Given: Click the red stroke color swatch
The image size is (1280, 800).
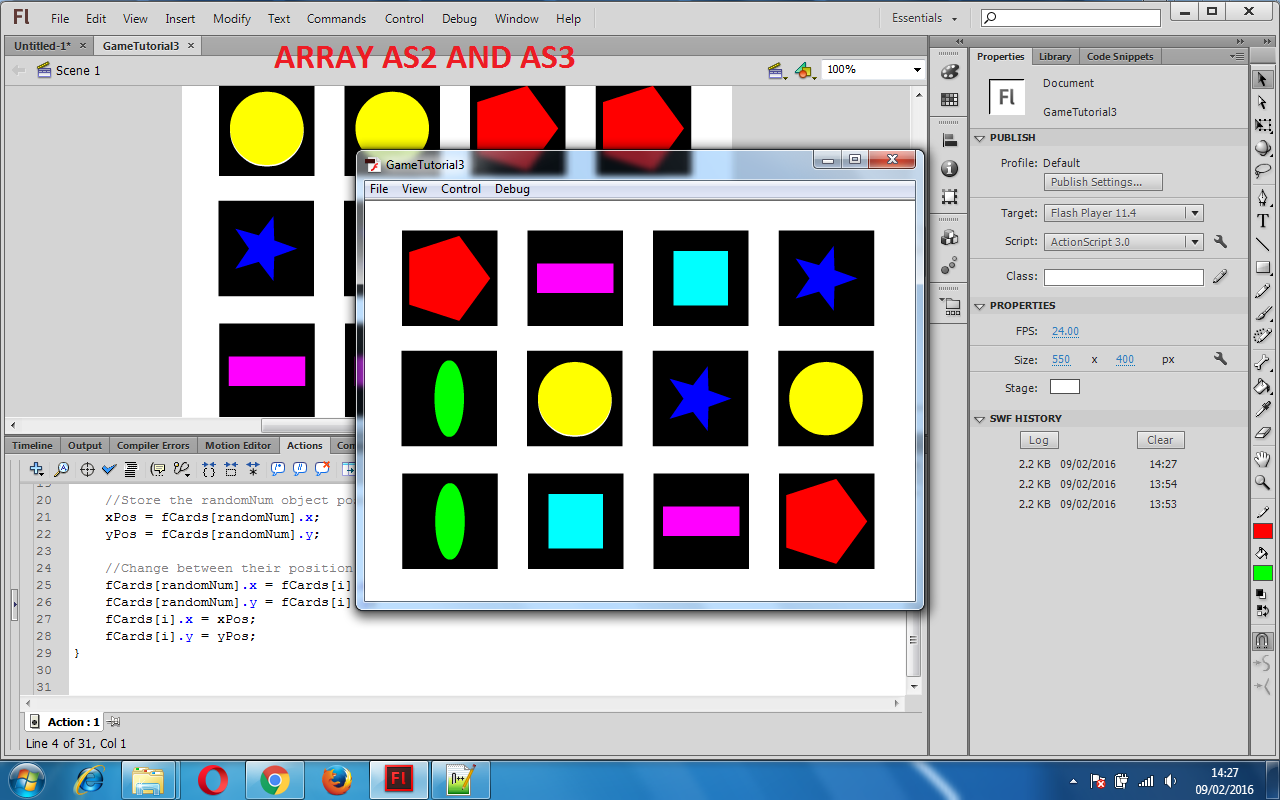Looking at the screenshot, I should [1262, 531].
